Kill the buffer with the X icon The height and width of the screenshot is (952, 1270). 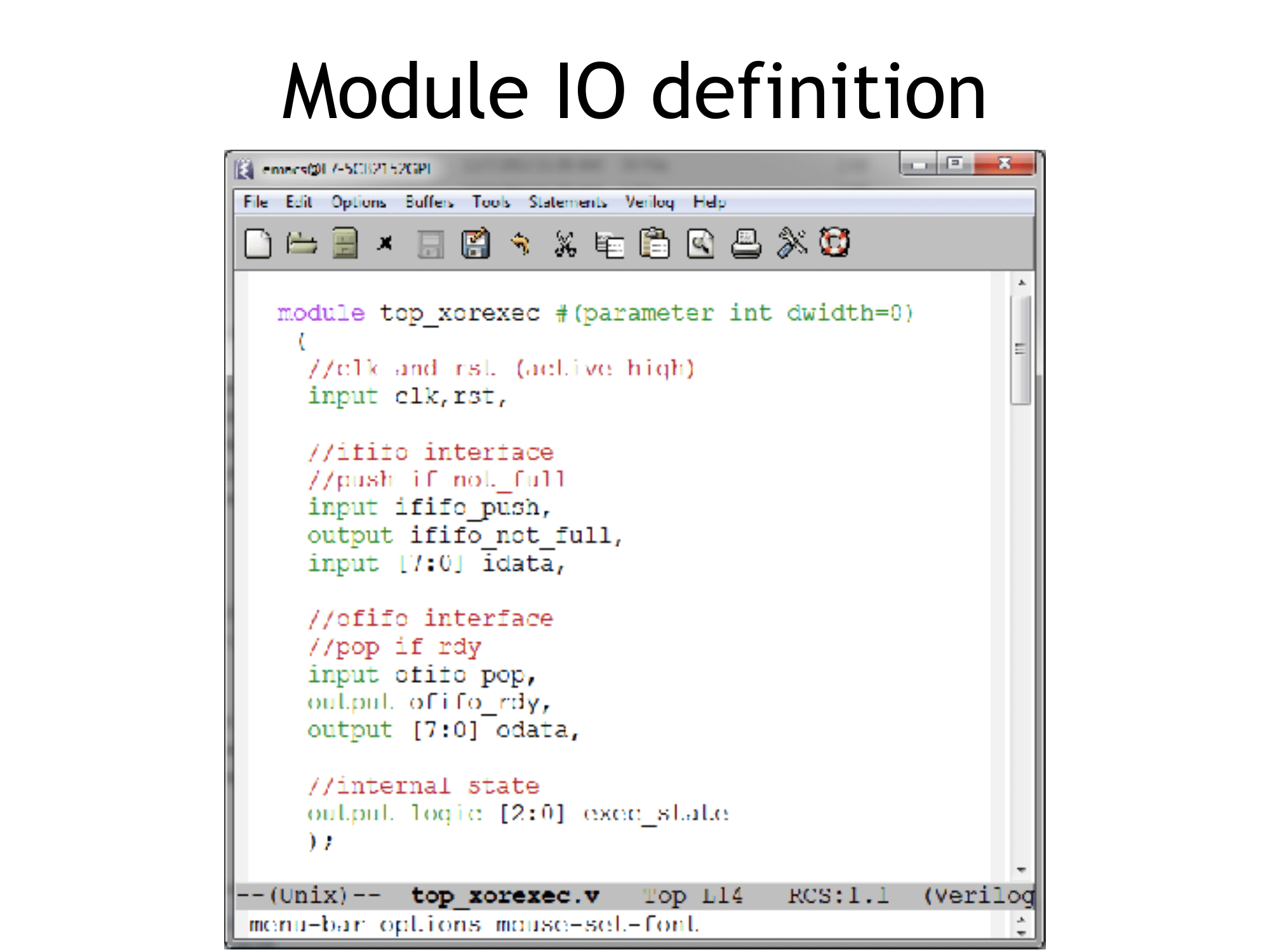click(x=385, y=243)
